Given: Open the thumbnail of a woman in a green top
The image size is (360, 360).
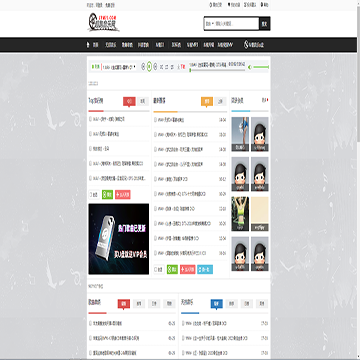Looking at the screenshot, I should pyautogui.click(x=240, y=214).
